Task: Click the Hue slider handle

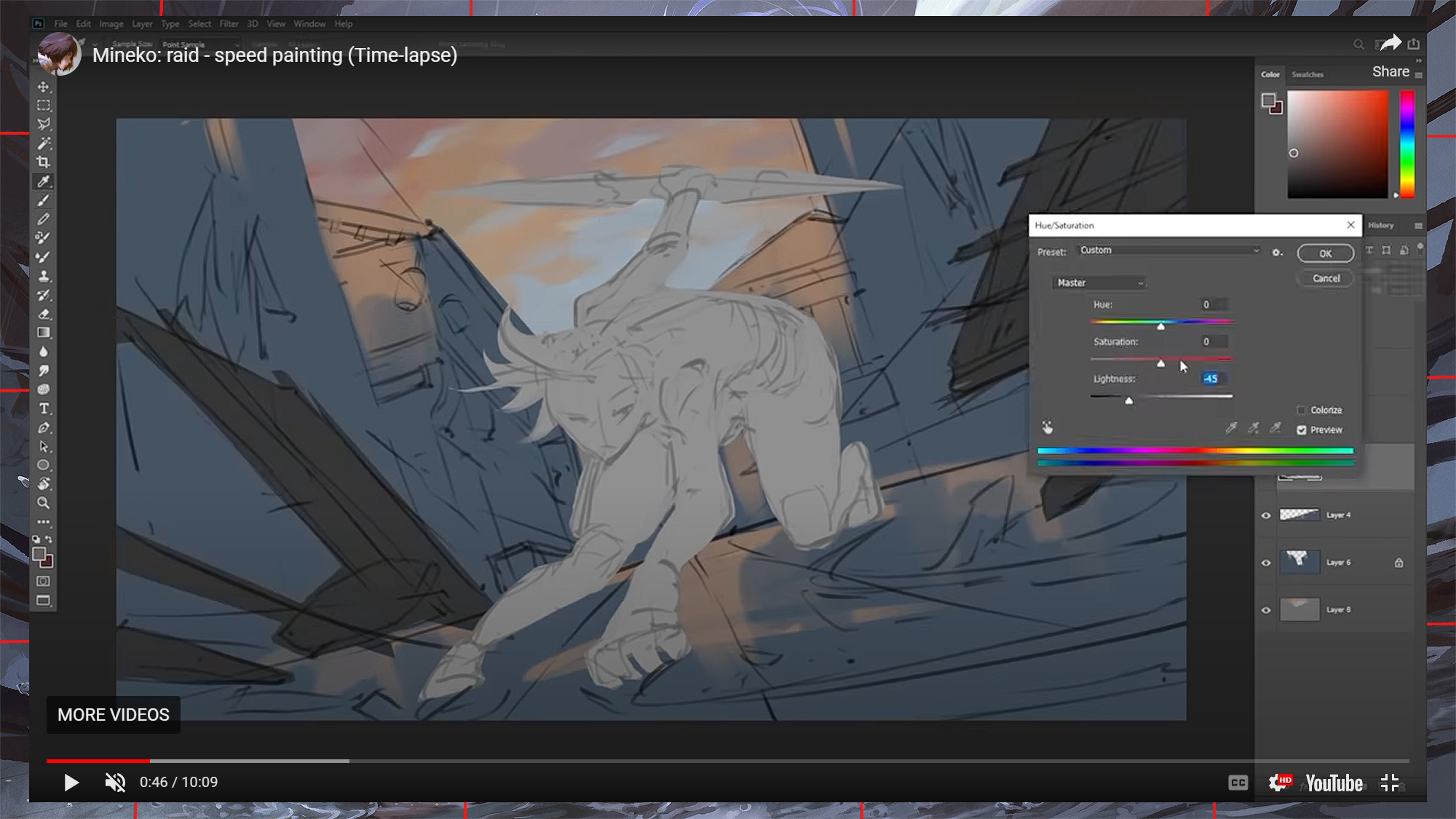Action: click(1161, 326)
